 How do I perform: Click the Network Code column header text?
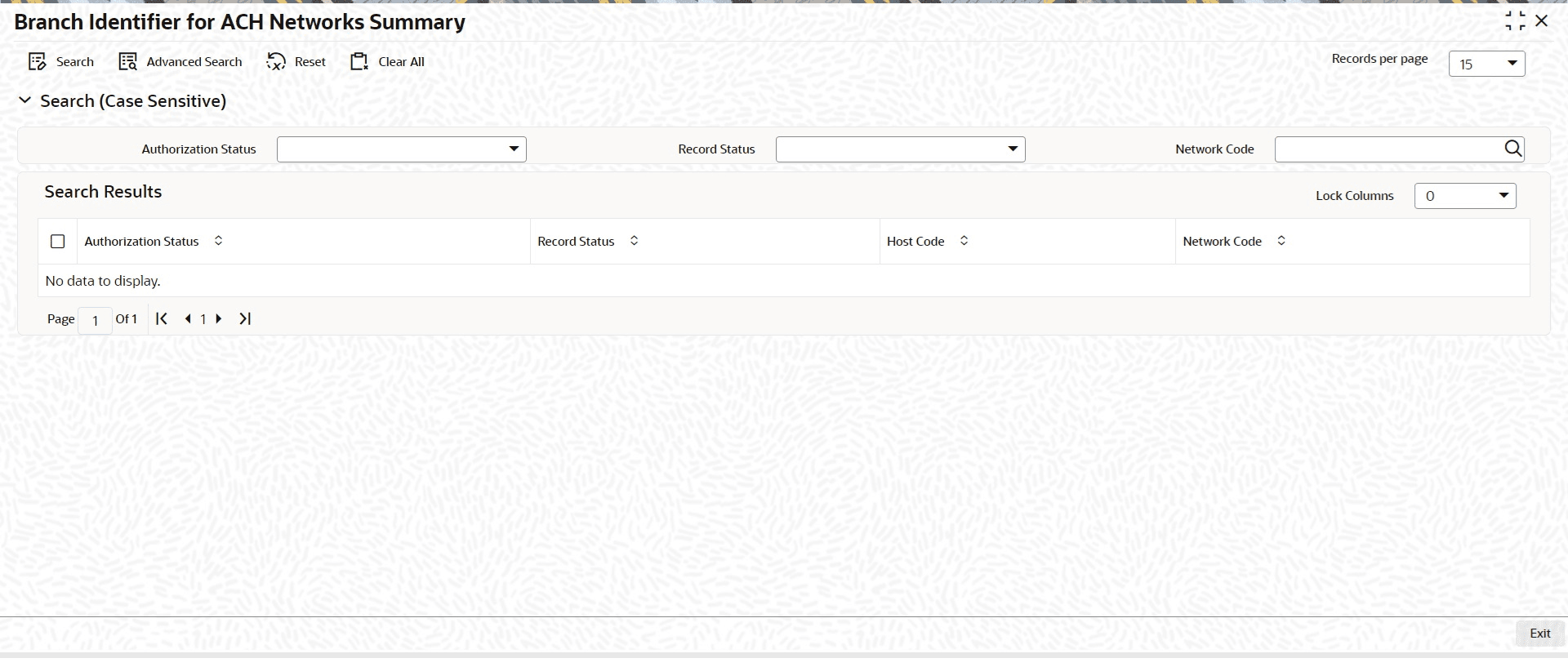pos(1222,242)
